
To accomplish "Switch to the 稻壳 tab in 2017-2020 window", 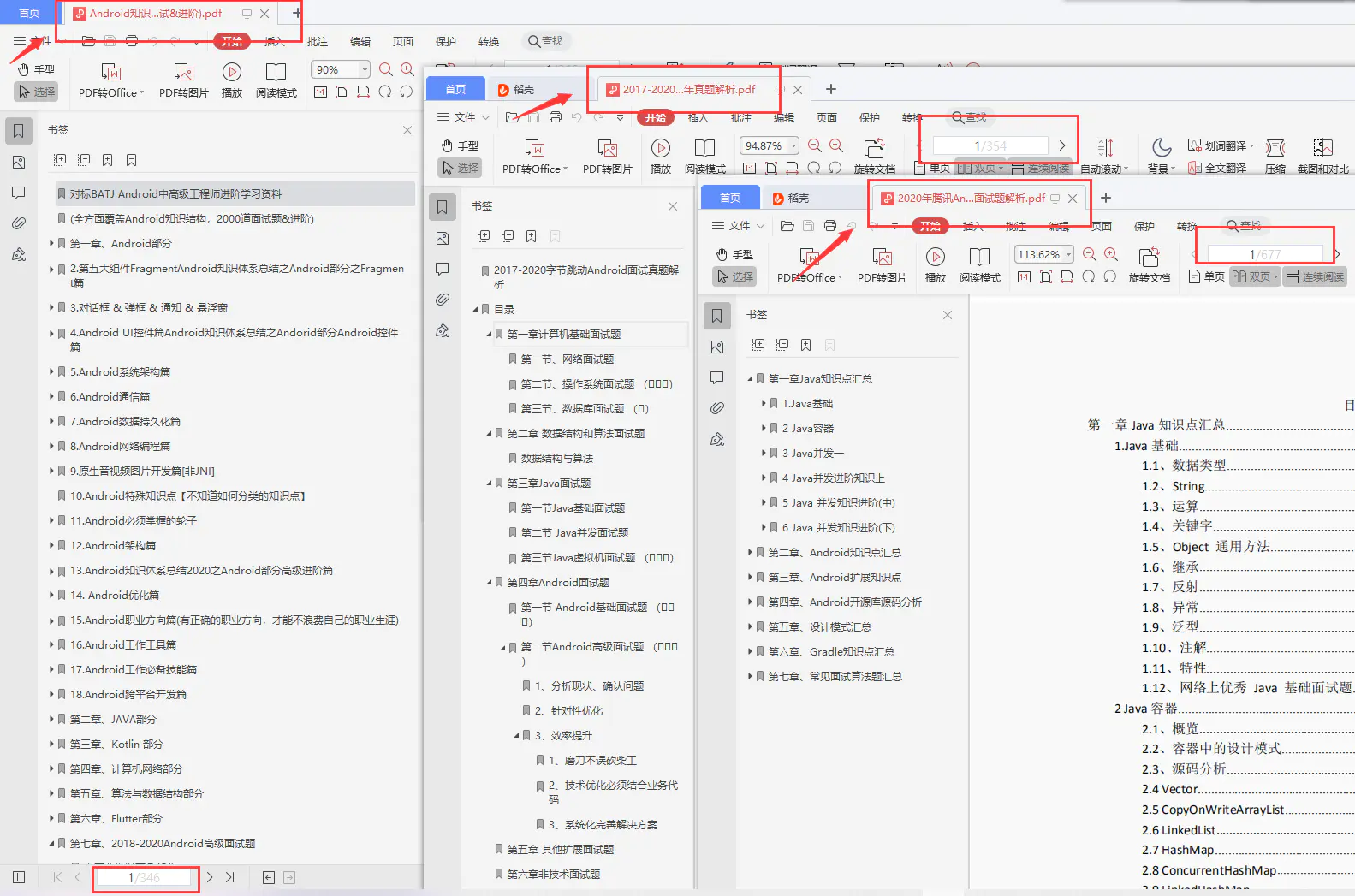I will (516, 89).
